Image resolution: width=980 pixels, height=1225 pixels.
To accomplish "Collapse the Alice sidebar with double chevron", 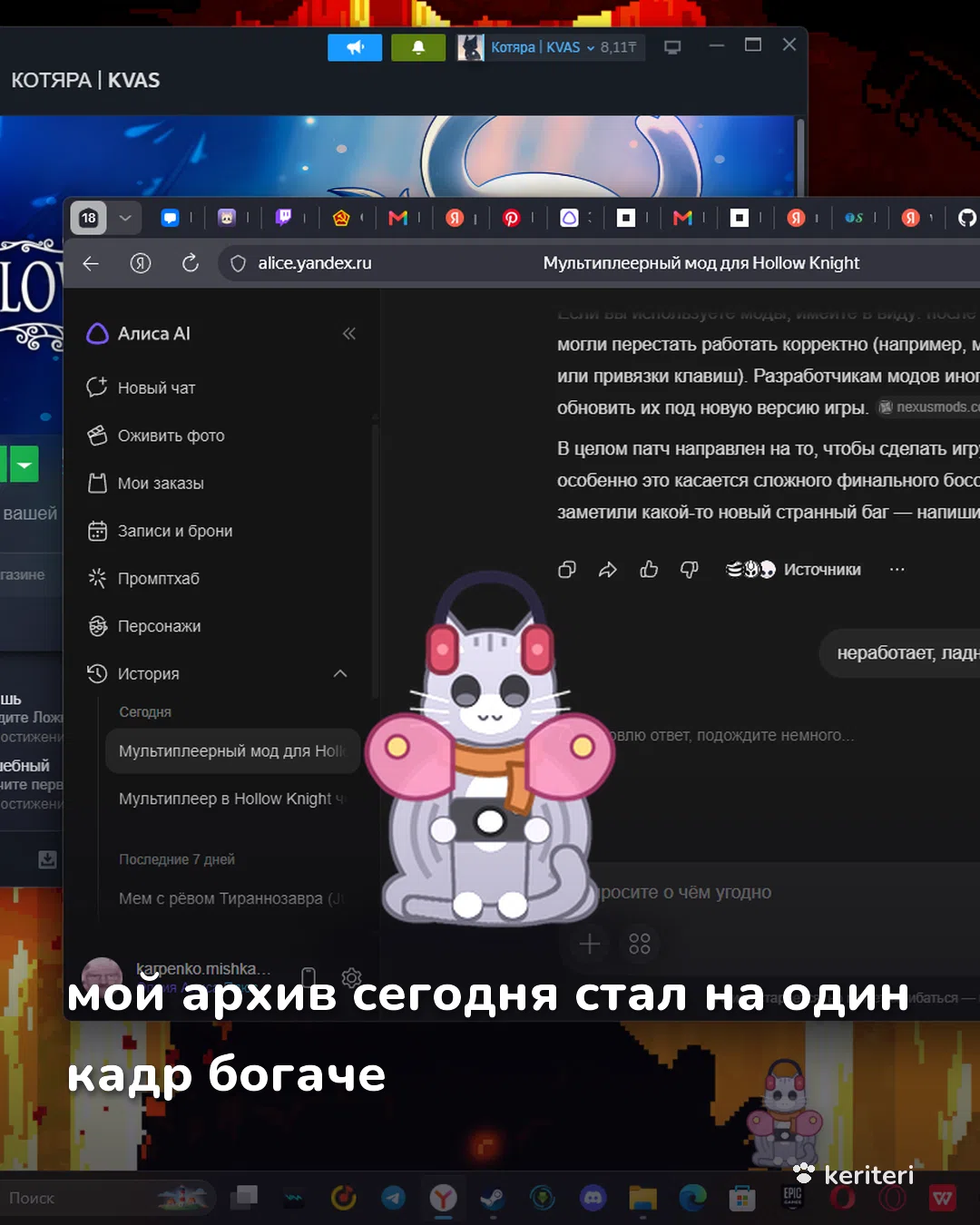I will (x=349, y=334).
